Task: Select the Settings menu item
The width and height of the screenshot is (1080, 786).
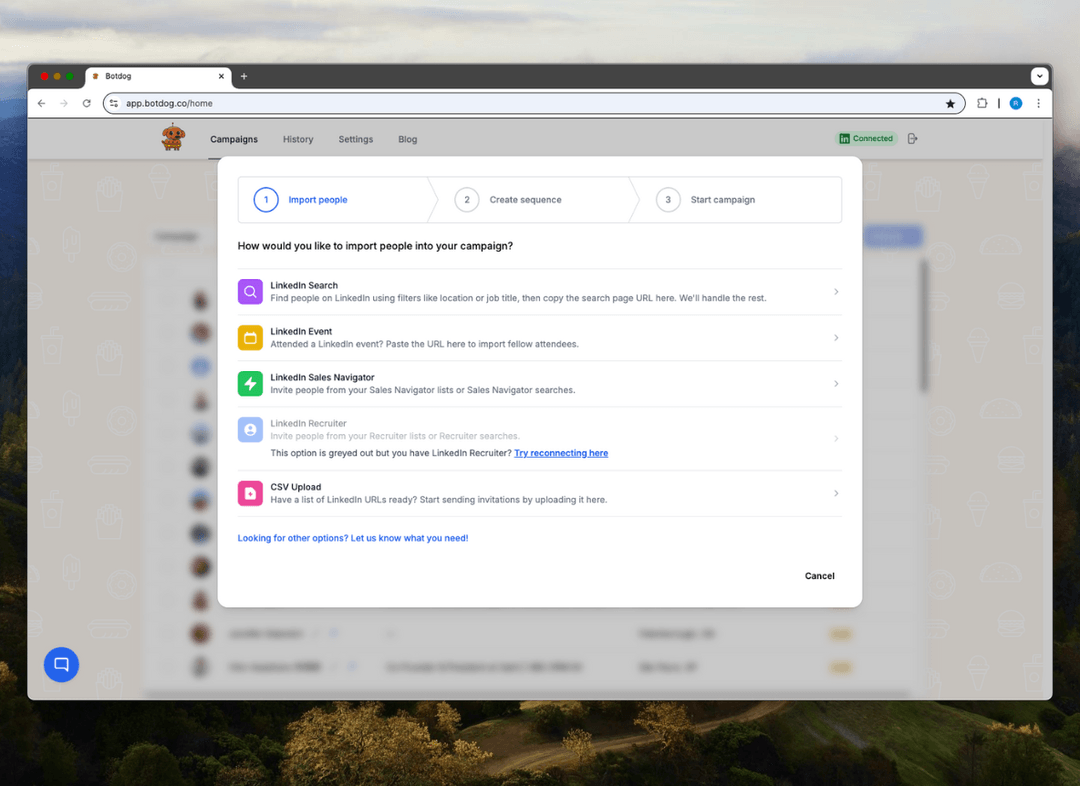Action: [355, 139]
